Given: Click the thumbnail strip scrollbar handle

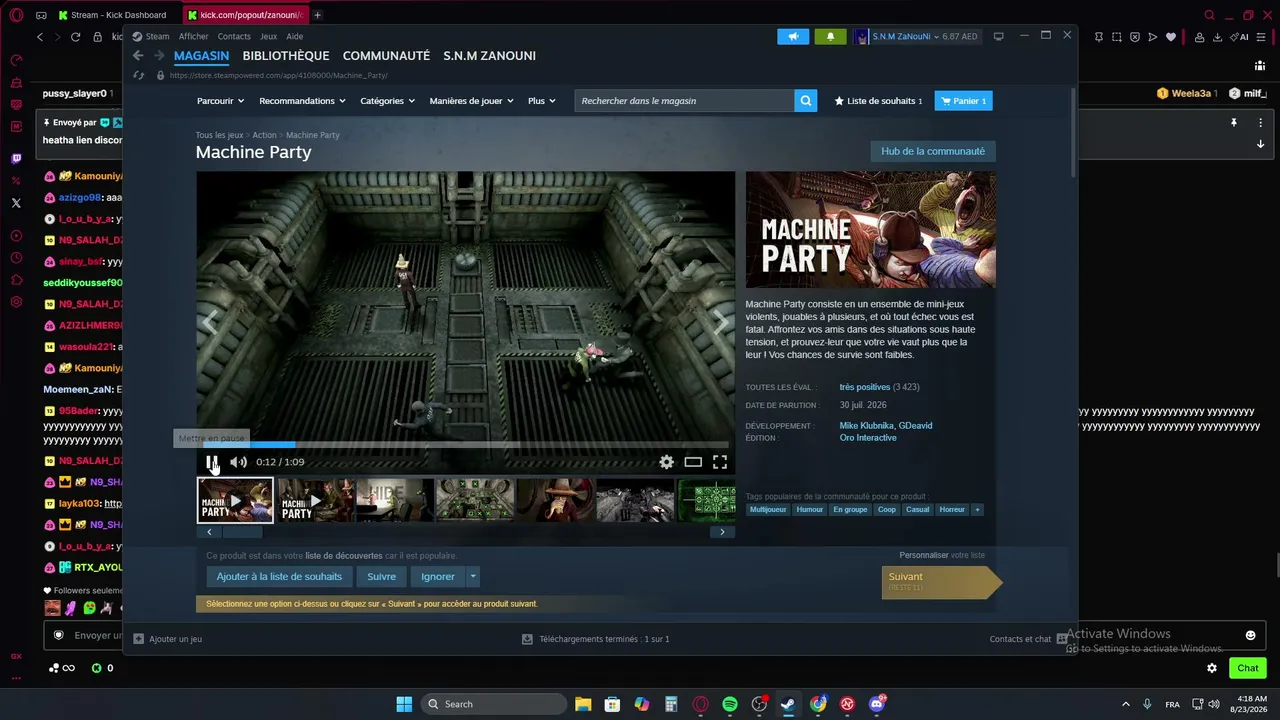Looking at the screenshot, I should (241, 532).
